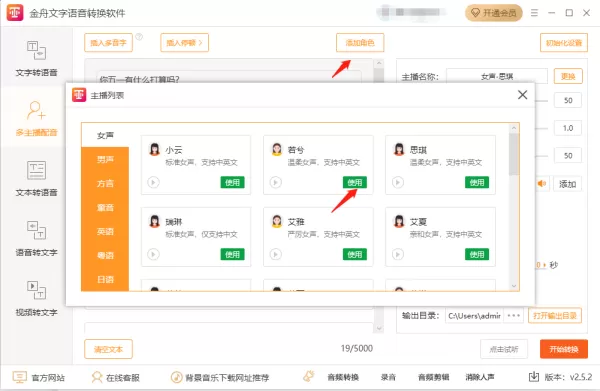Open 消除人声 tool

pyautogui.click(x=479, y=377)
